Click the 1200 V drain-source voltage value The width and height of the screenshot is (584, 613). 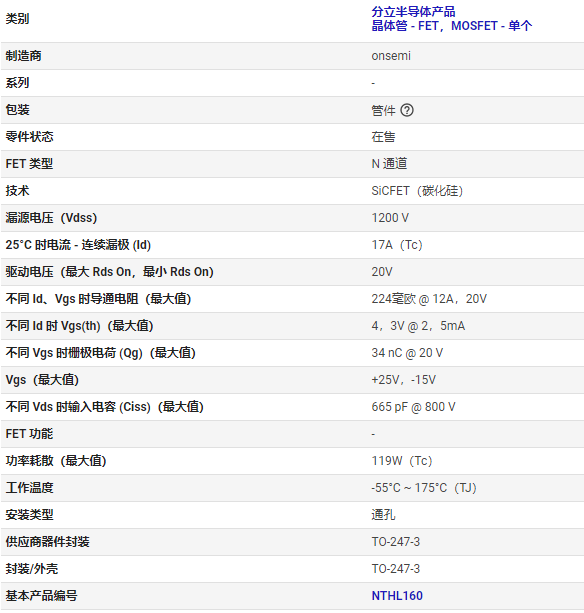pyautogui.click(x=390, y=218)
